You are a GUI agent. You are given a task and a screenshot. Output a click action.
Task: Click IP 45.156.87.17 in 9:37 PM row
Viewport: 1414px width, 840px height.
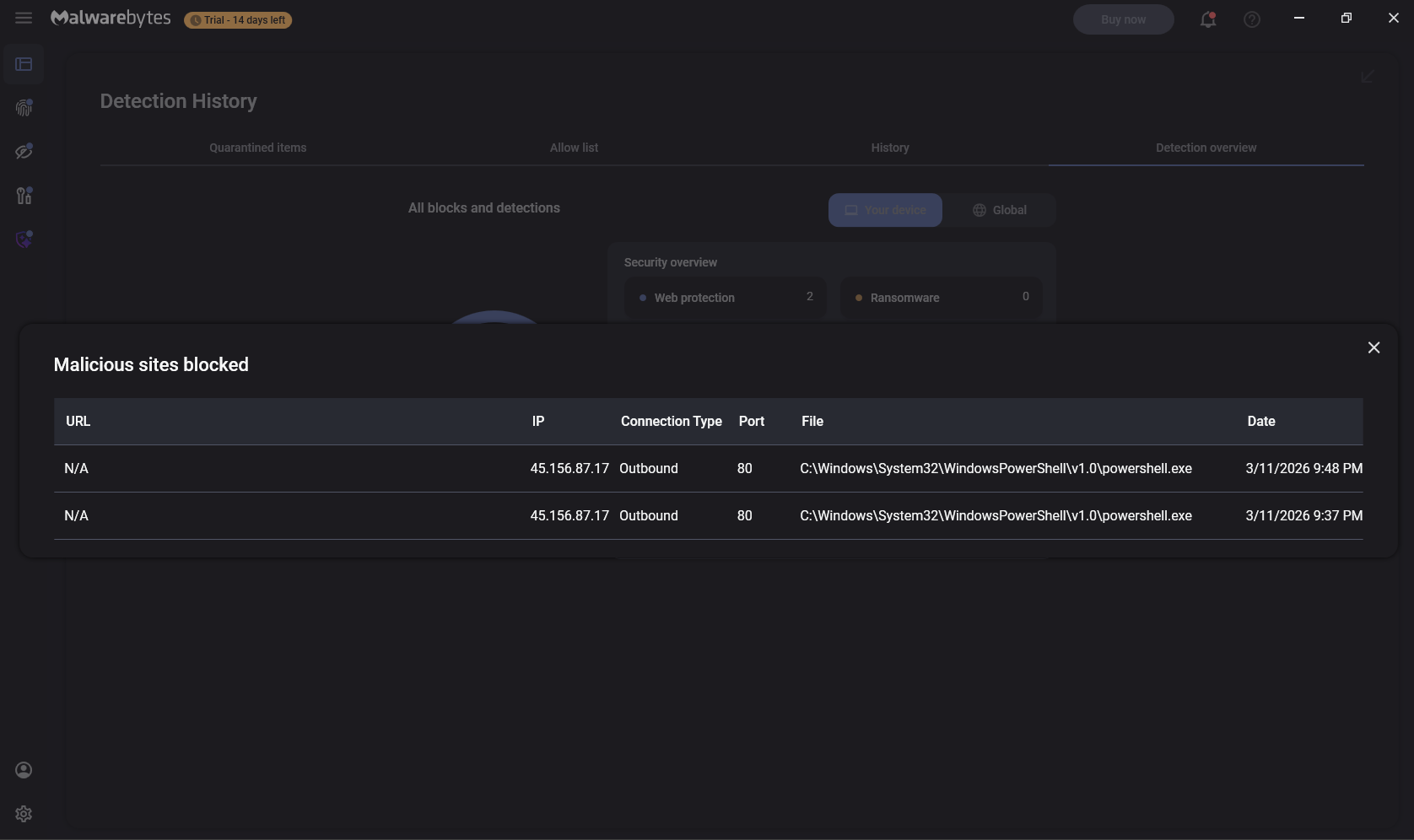(x=569, y=515)
